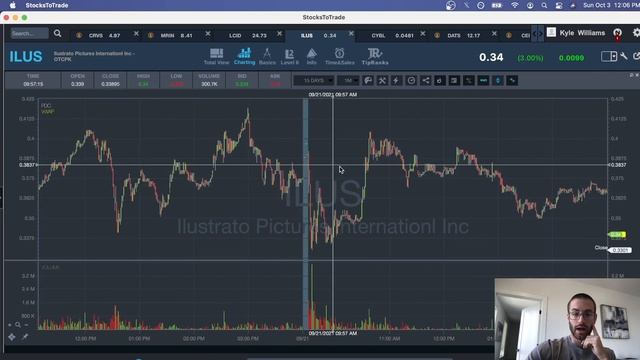This screenshot has width=640, height=360.
Task: Open the settings gear icon
Action: (636, 33)
